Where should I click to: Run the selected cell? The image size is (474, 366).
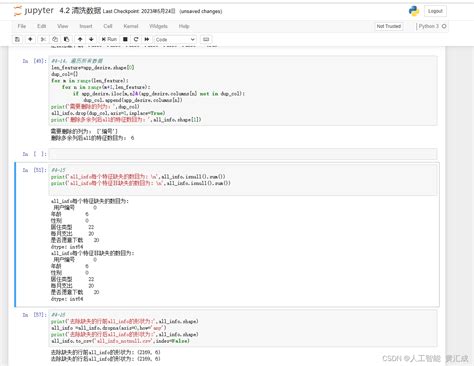[109, 39]
